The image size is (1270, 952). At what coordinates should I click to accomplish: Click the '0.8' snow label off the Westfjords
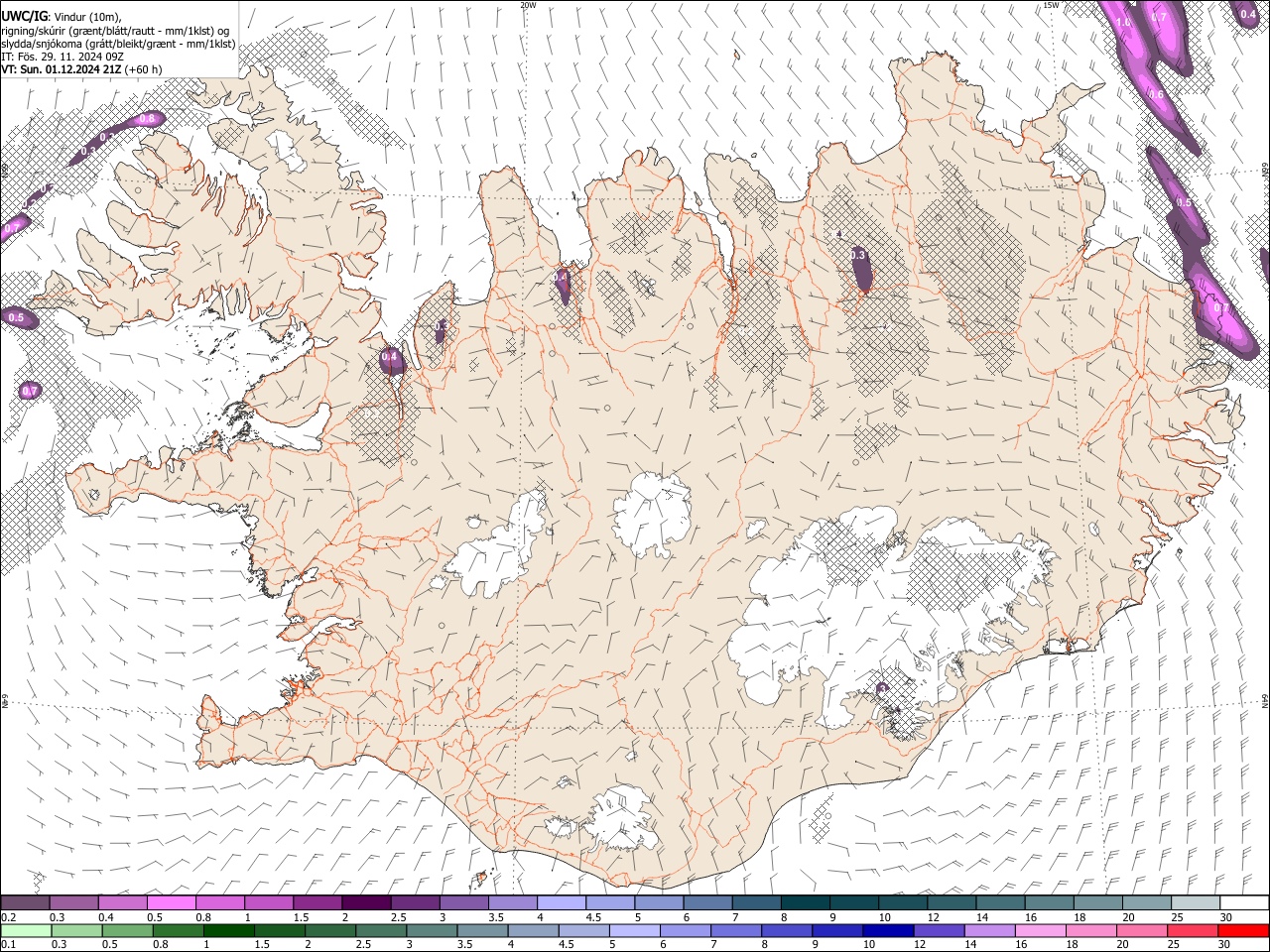[x=147, y=119]
